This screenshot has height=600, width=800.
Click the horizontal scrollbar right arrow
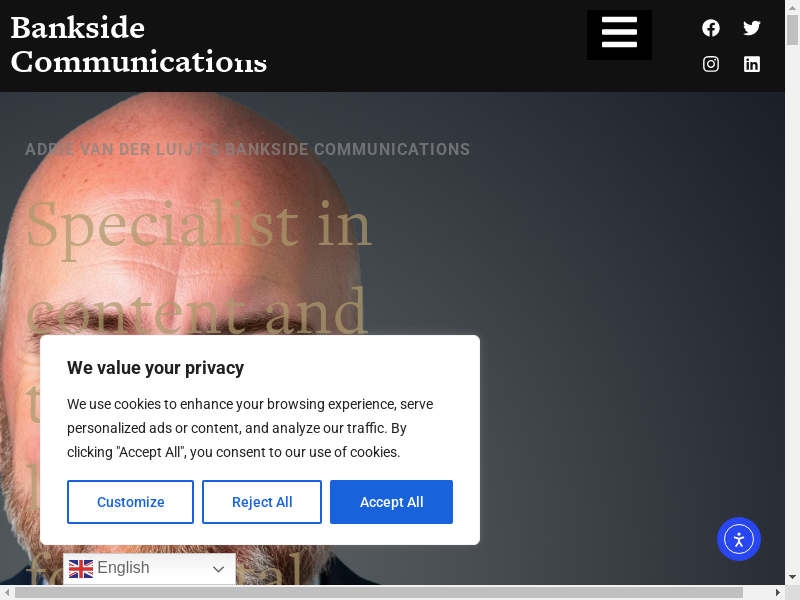[779, 593]
